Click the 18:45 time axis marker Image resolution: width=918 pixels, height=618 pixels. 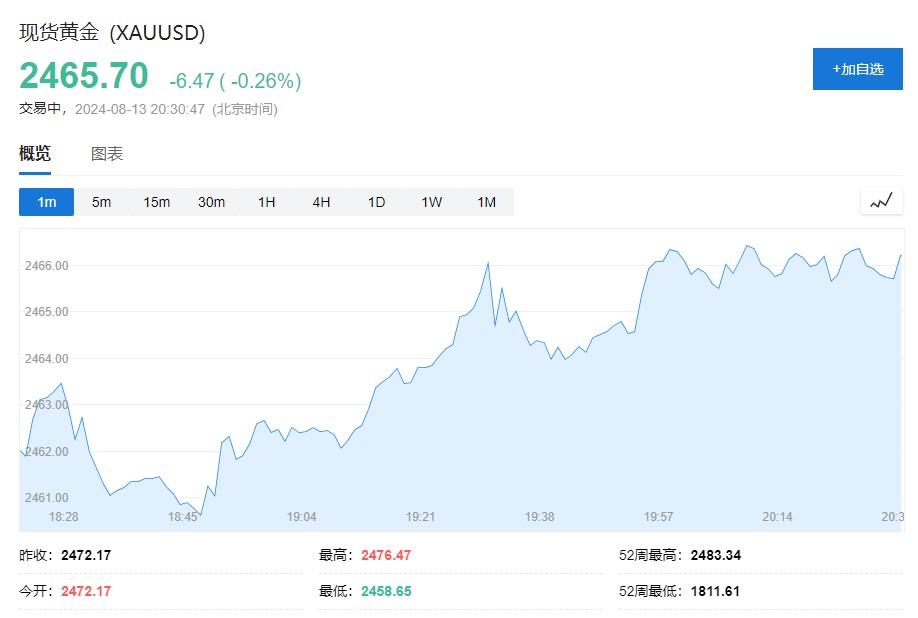coord(183,517)
